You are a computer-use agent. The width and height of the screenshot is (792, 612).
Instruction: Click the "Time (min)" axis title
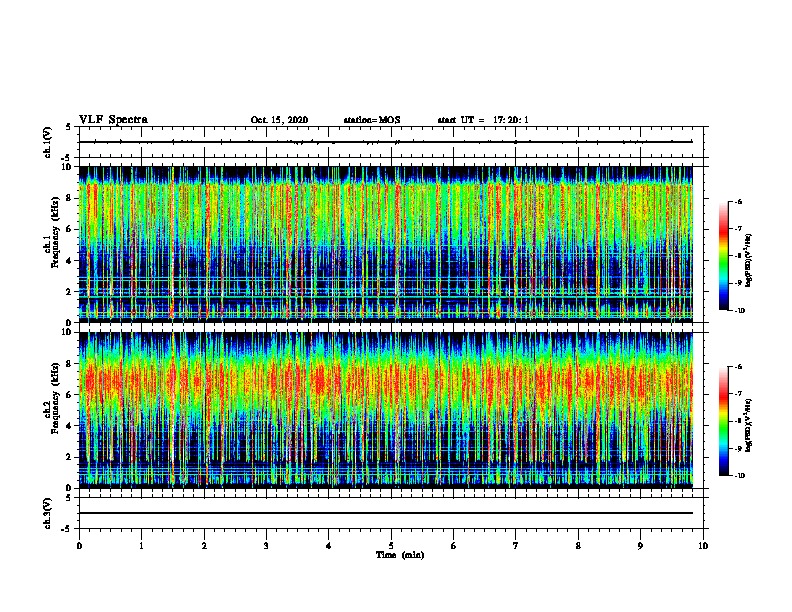[400, 555]
